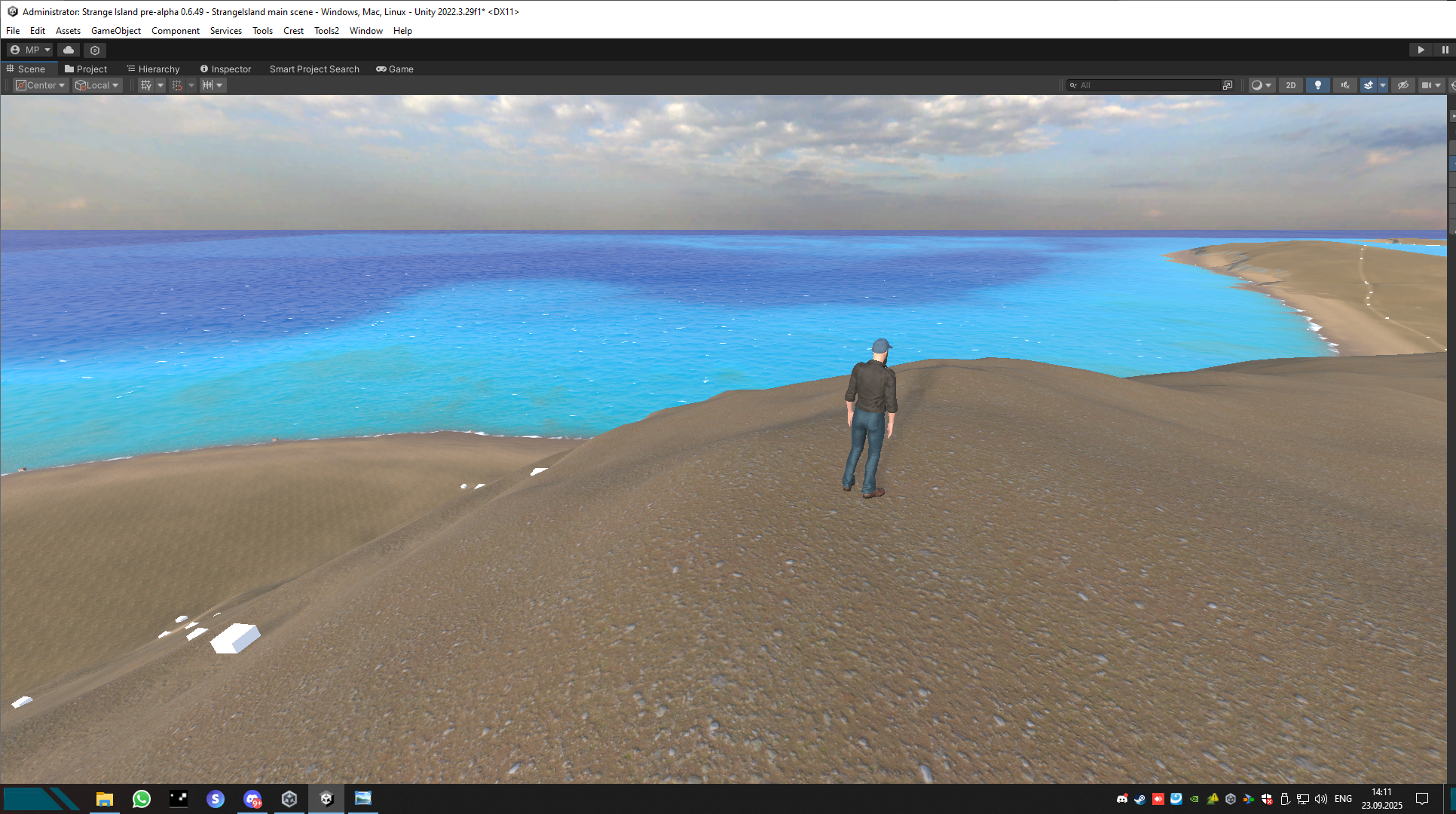Viewport: 1456px width, 814px height.
Task: Open the MP account dropdown
Action: pyautogui.click(x=30, y=50)
